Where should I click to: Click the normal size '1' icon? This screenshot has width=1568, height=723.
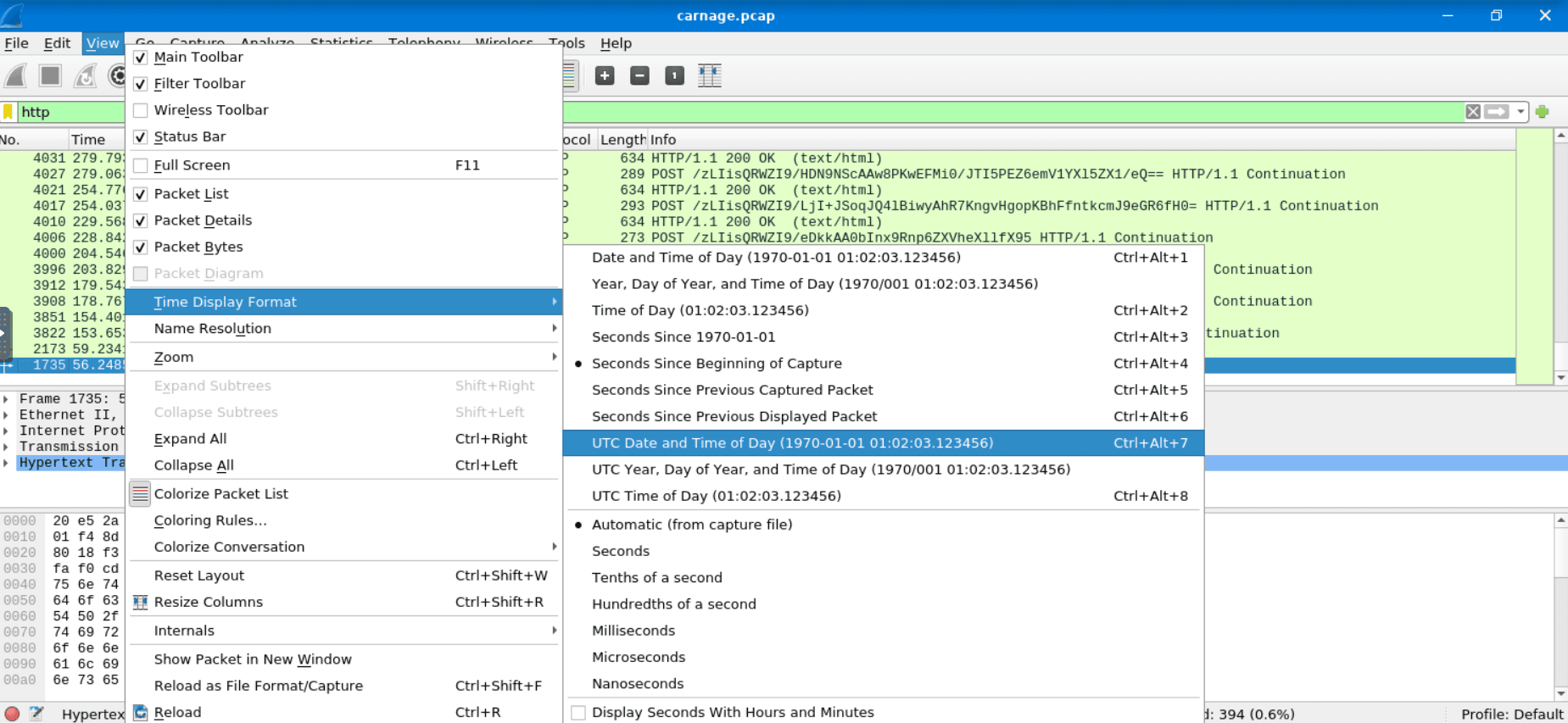(x=674, y=76)
